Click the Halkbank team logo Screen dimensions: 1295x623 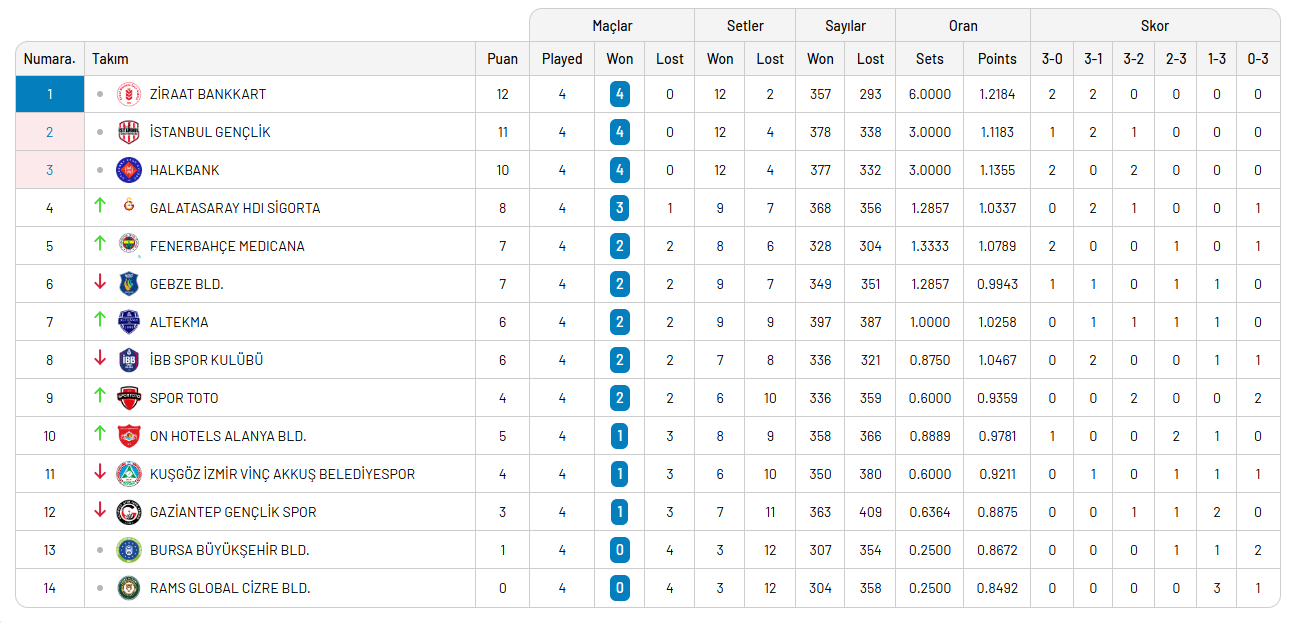(x=130, y=170)
